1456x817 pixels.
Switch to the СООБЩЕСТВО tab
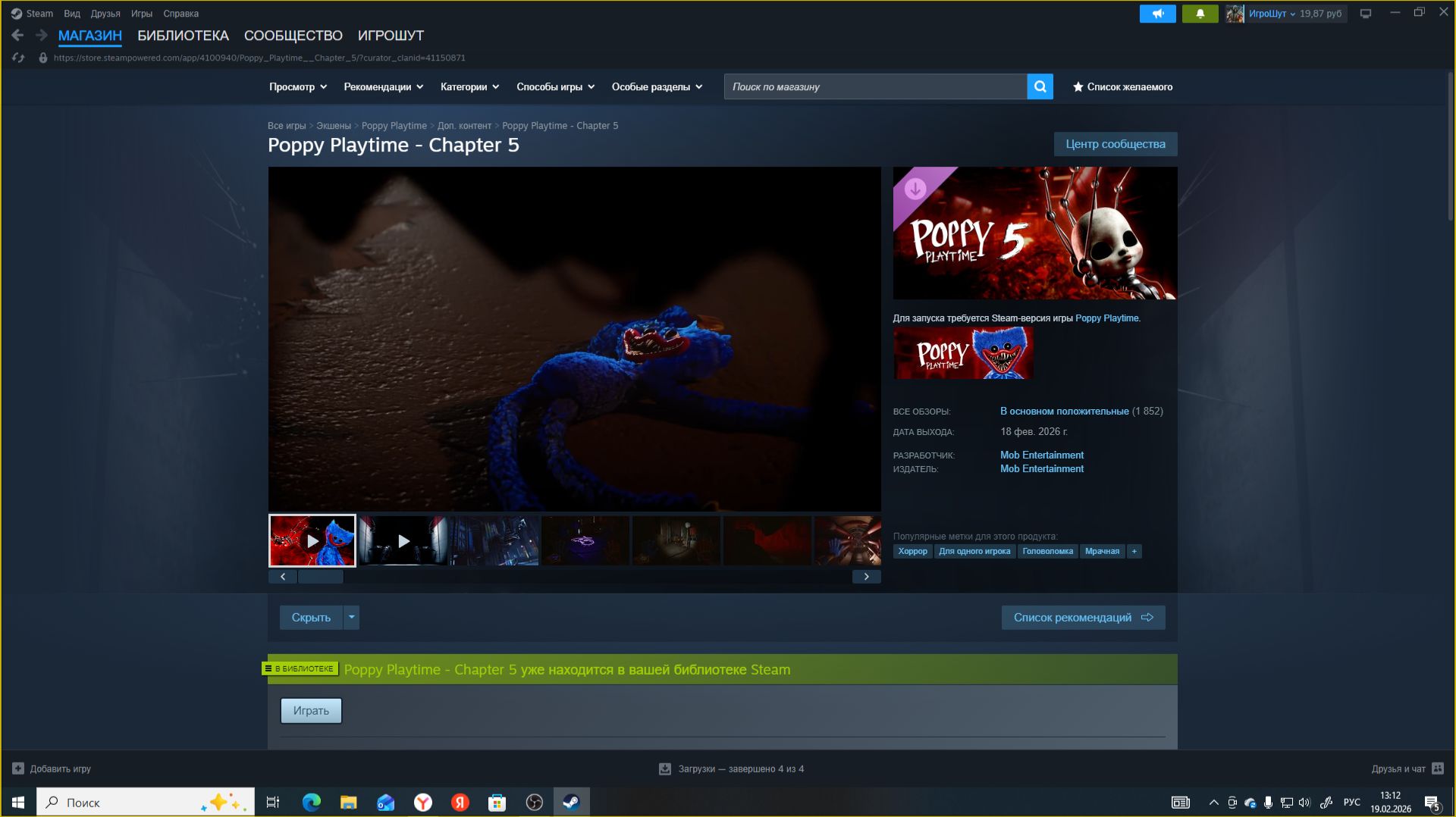(x=293, y=36)
